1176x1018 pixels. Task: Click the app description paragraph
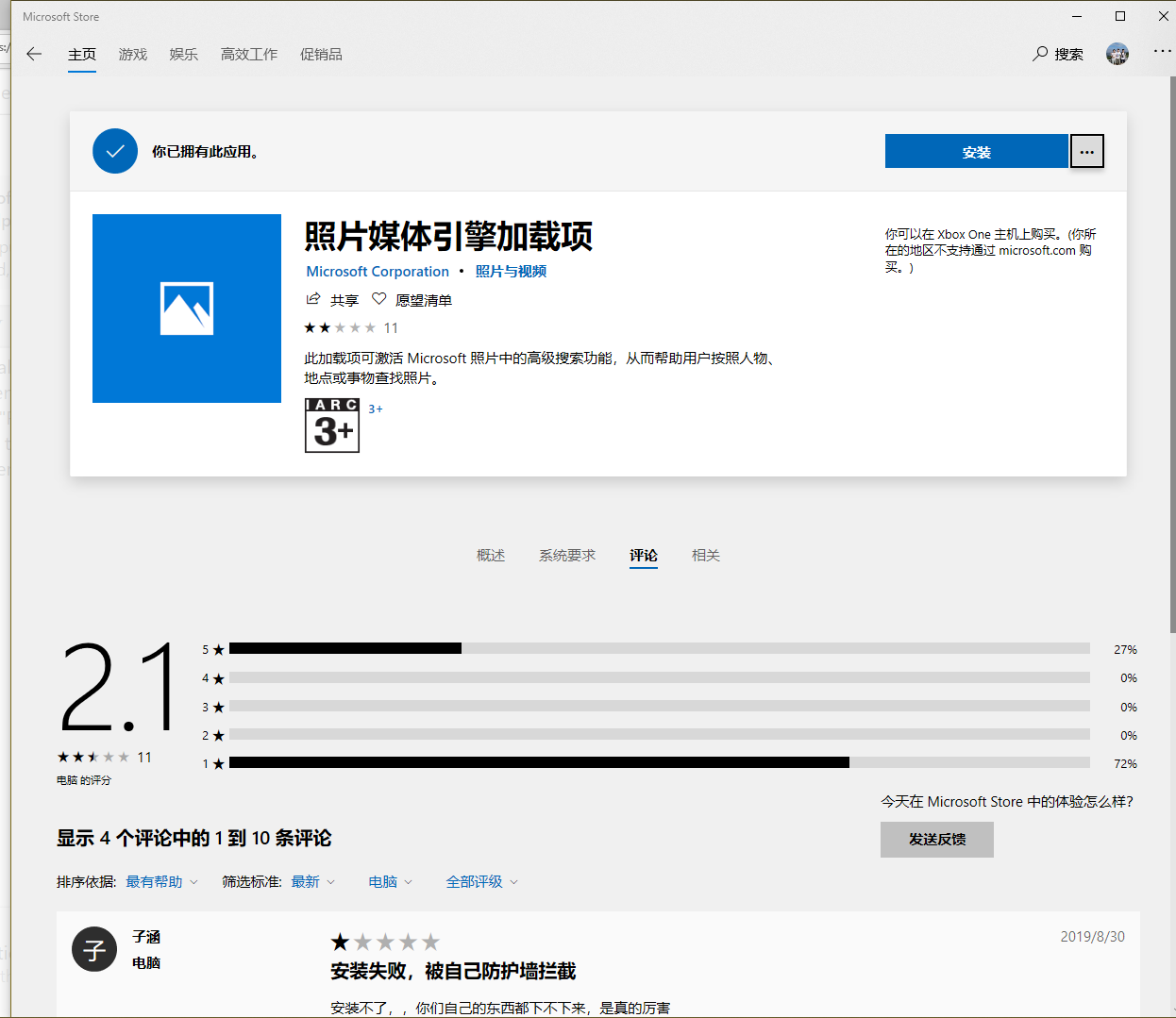click(540, 368)
